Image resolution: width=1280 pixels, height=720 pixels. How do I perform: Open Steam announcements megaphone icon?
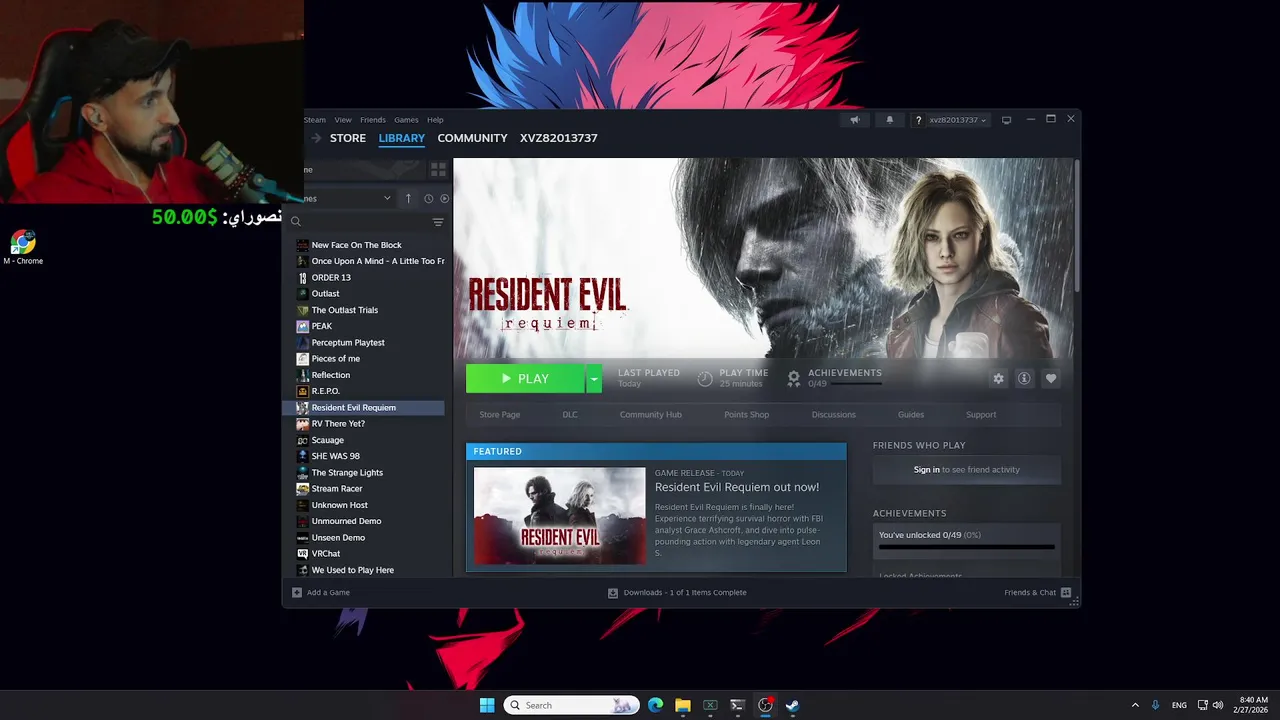855,120
